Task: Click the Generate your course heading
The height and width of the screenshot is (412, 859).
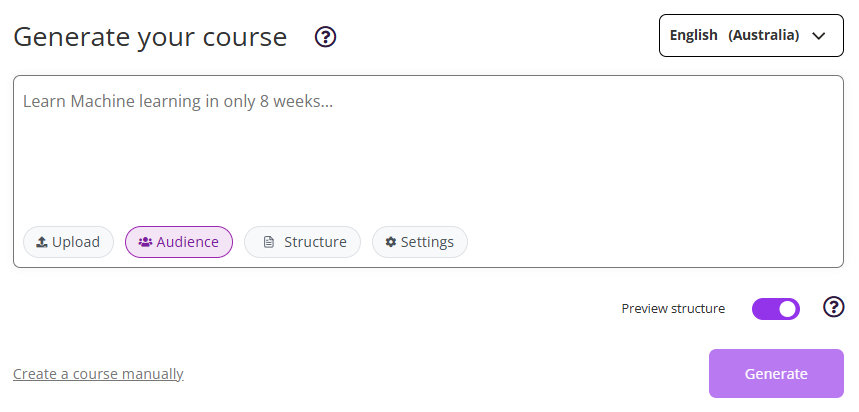Action: click(x=150, y=37)
